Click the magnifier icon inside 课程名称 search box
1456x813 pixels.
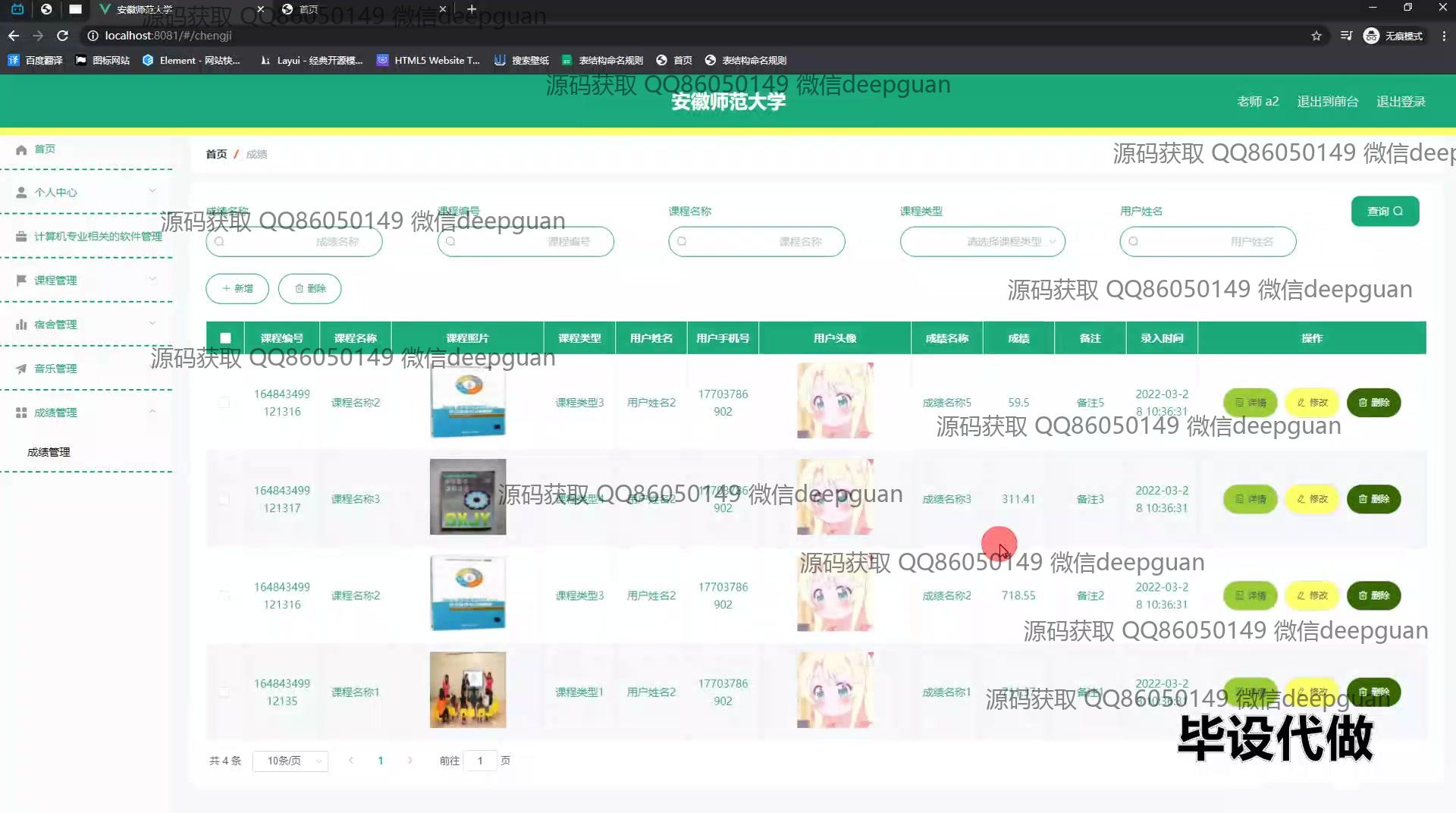pos(682,241)
